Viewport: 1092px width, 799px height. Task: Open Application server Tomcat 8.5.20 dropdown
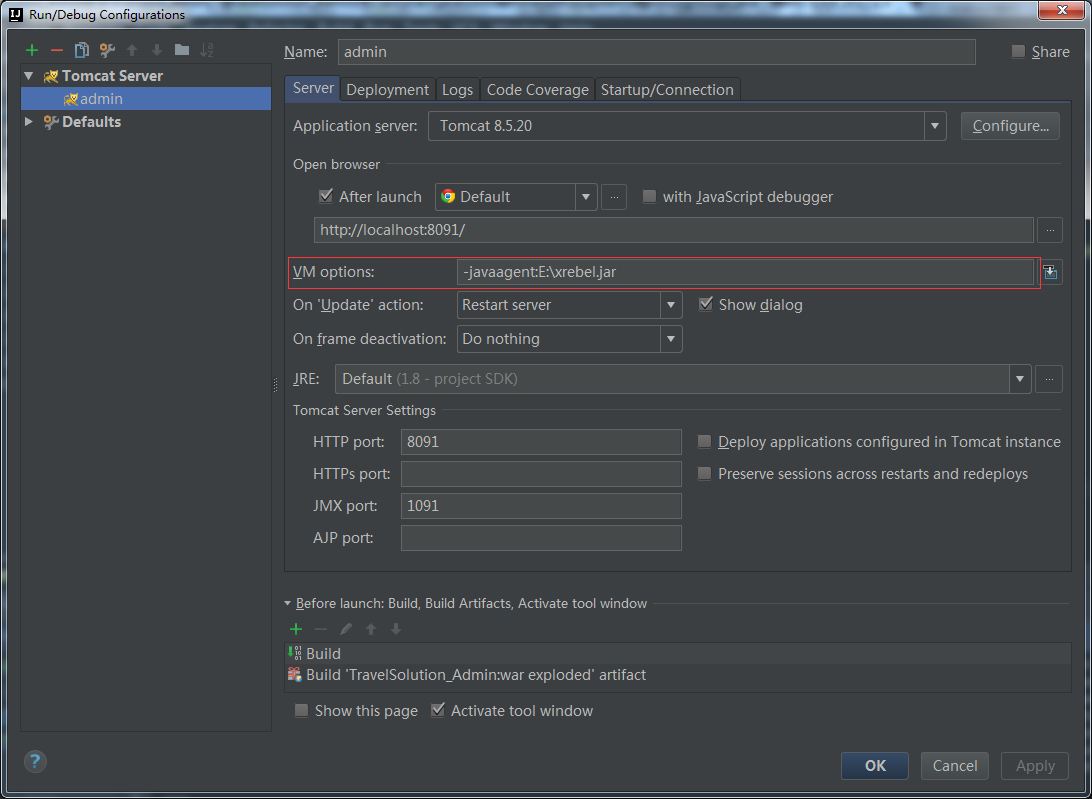(x=687, y=126)
